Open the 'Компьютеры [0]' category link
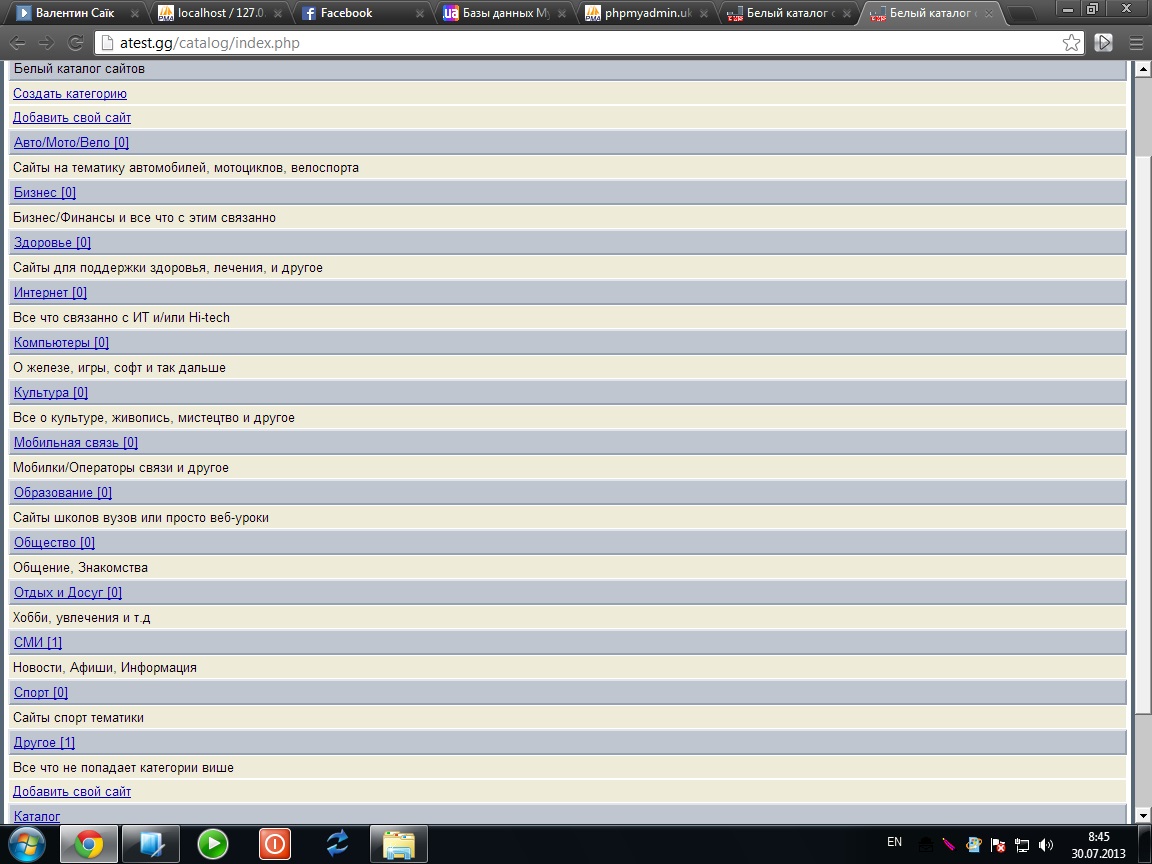1152x864 pixels. coord(61,343)
